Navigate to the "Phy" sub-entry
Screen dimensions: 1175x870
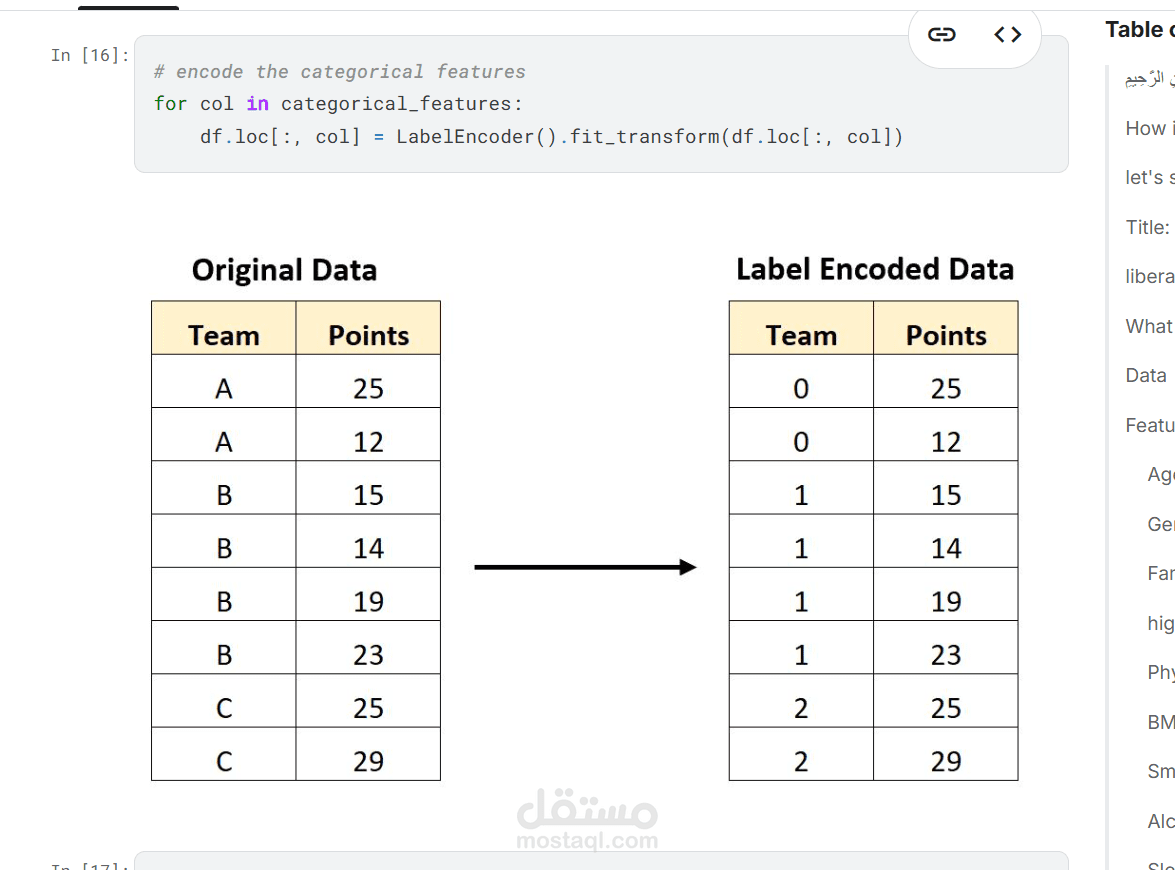click(1160, 672)
